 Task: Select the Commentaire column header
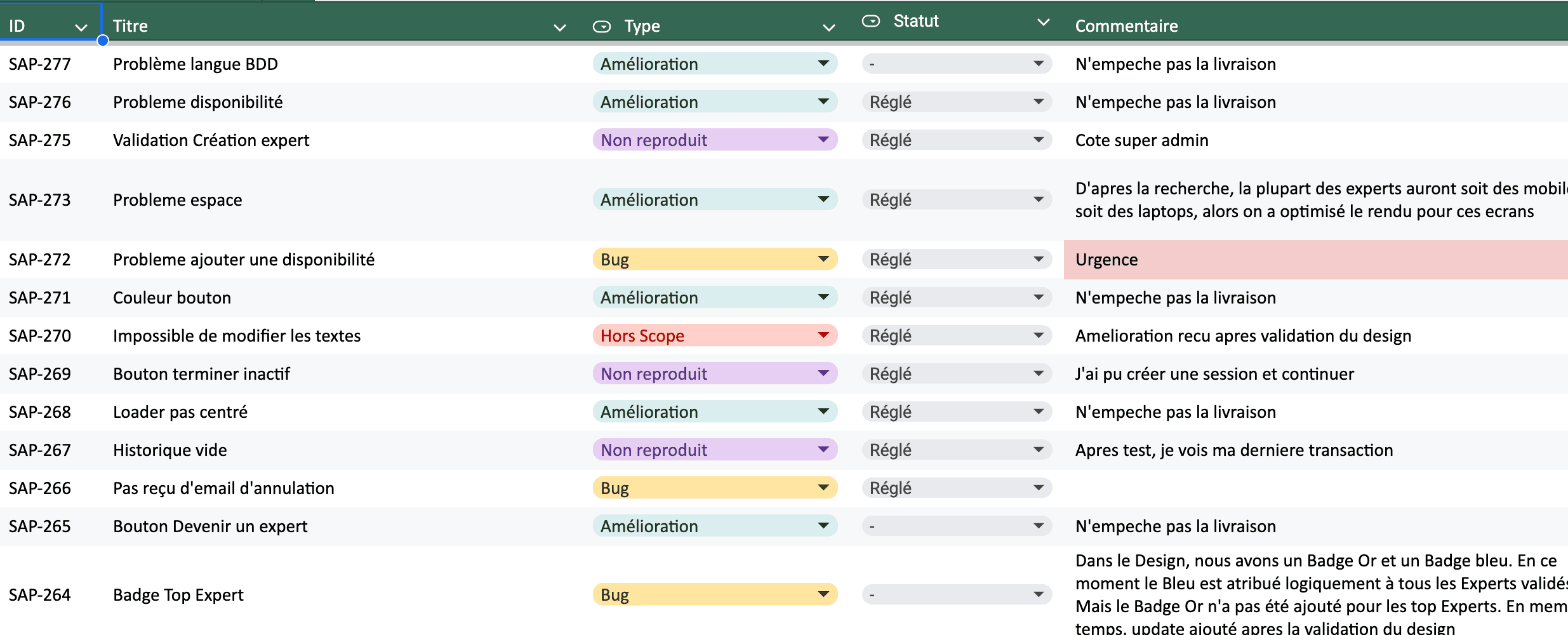tap(1126, 26)
